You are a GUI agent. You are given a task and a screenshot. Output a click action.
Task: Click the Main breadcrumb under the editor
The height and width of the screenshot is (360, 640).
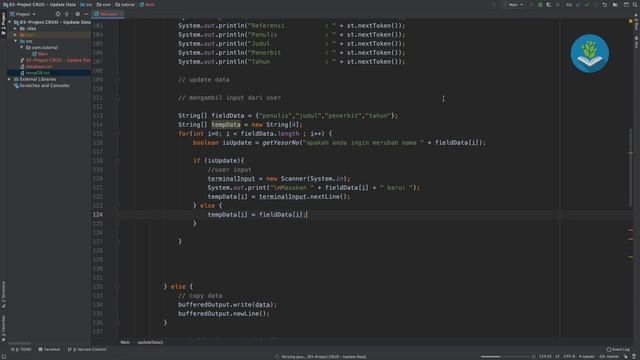[125, 342]
